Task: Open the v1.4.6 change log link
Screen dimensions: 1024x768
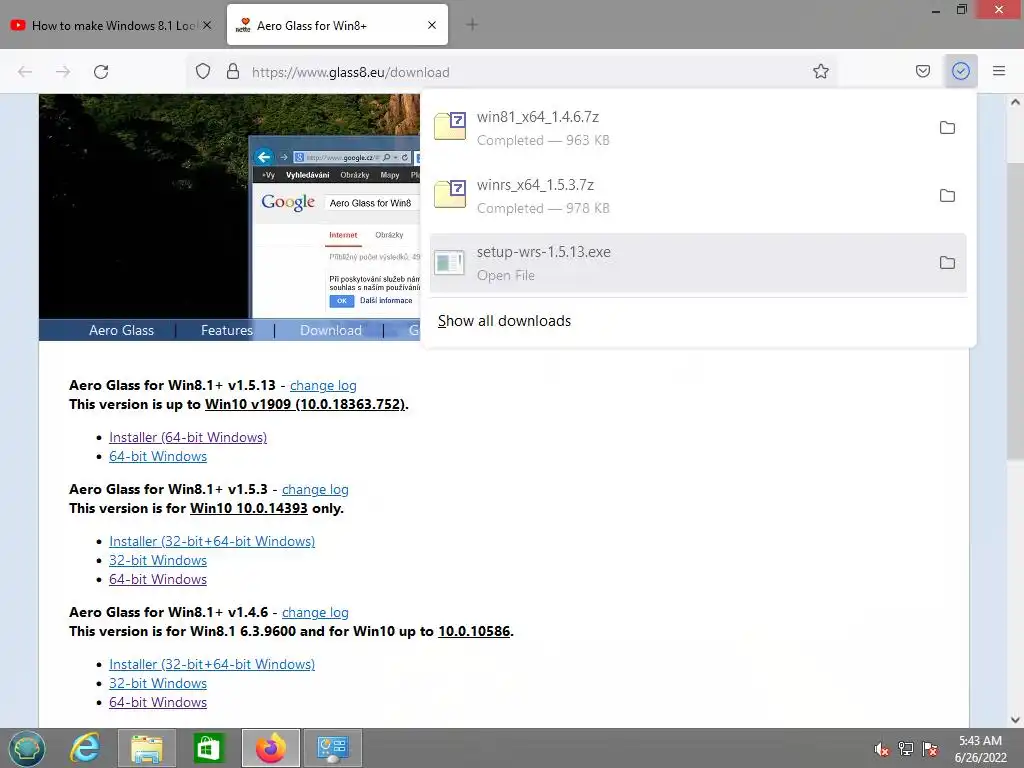Action: [315, 613]
